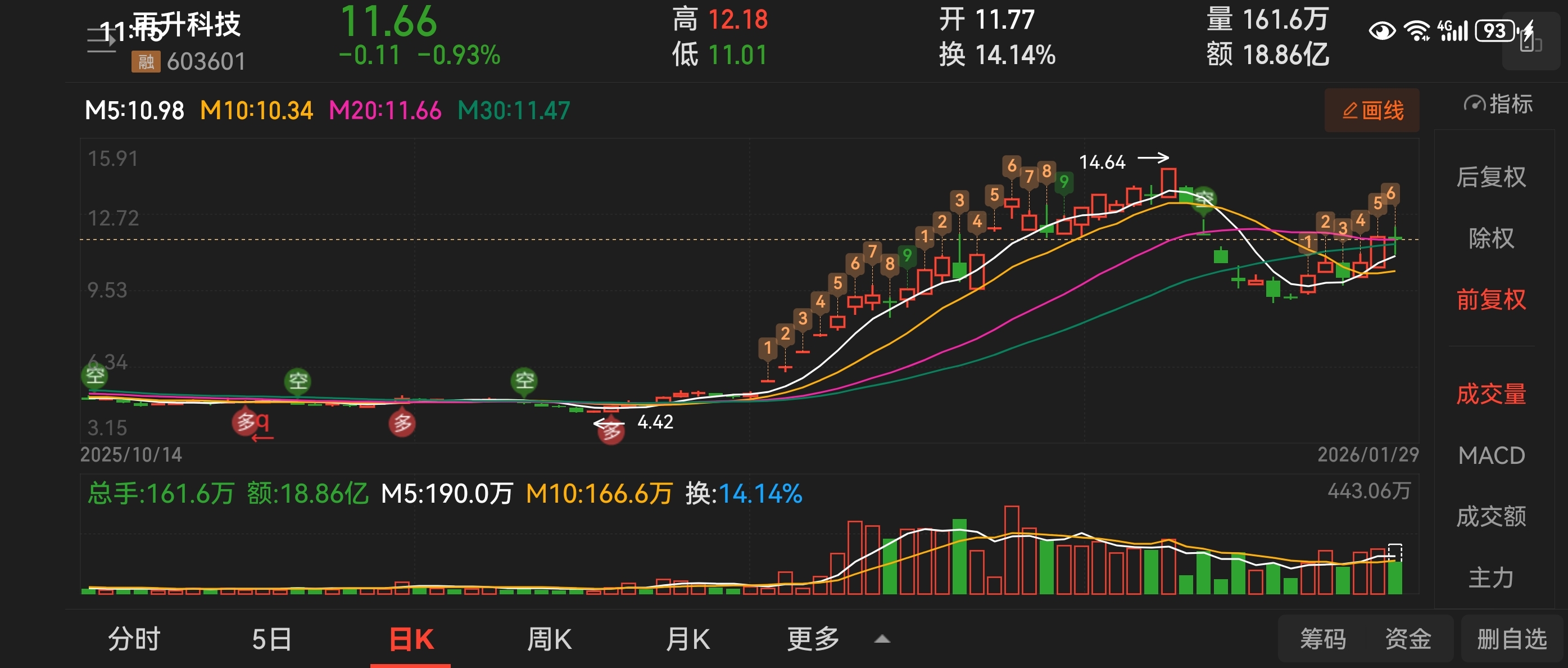This screenshot has height=668, width=1568.
Task: Open the 筹码 chip distribution button
Action: click(1323, 639)
